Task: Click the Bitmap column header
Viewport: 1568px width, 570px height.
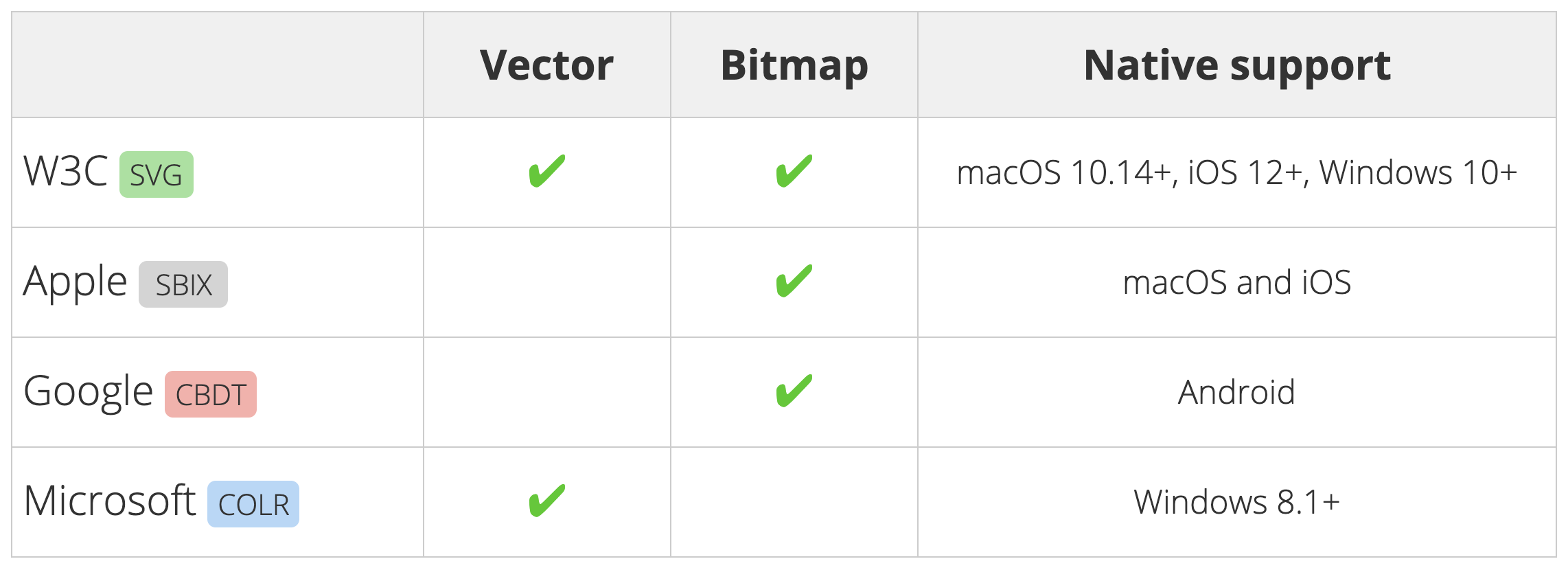Action: pyautogui.click(x=794, y=65)
